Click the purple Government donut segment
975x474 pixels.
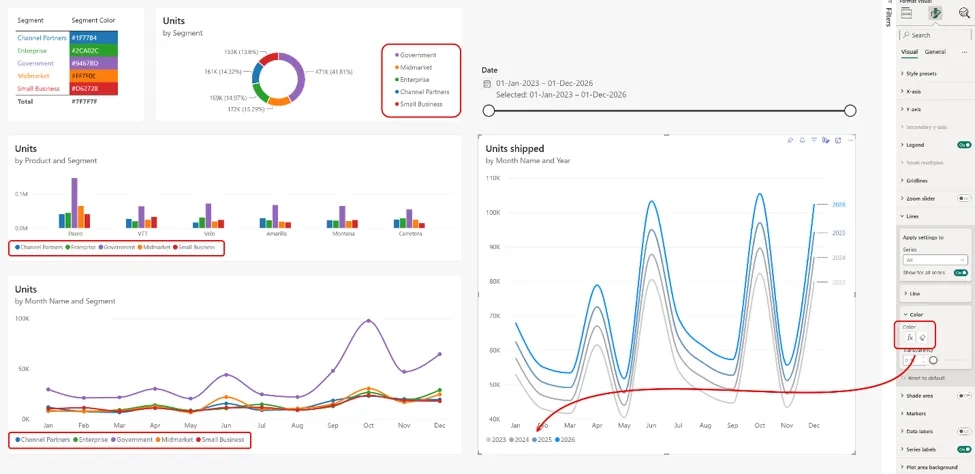click(x=299, y=76)
